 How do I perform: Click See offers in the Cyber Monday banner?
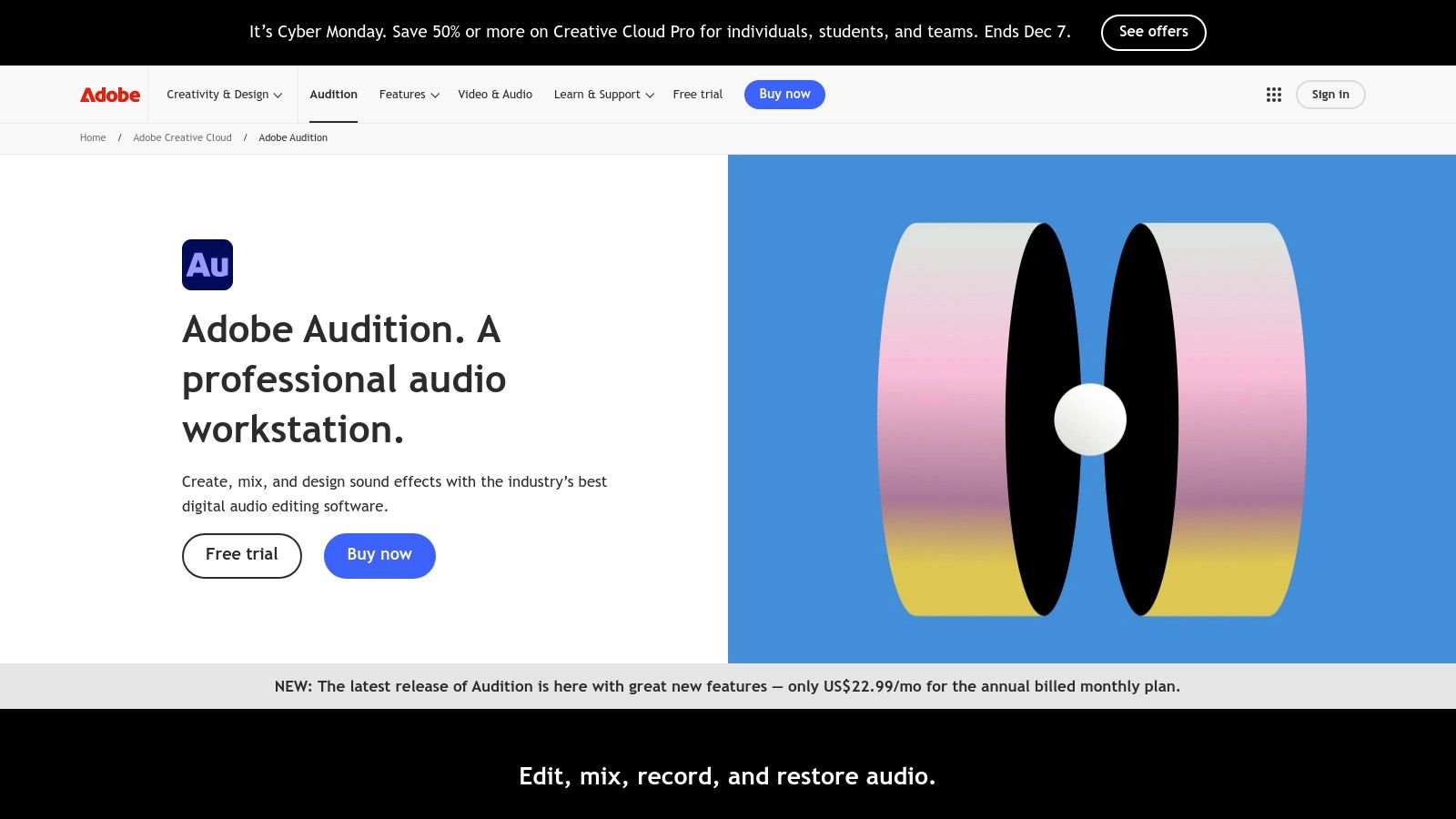(1154, 32)
